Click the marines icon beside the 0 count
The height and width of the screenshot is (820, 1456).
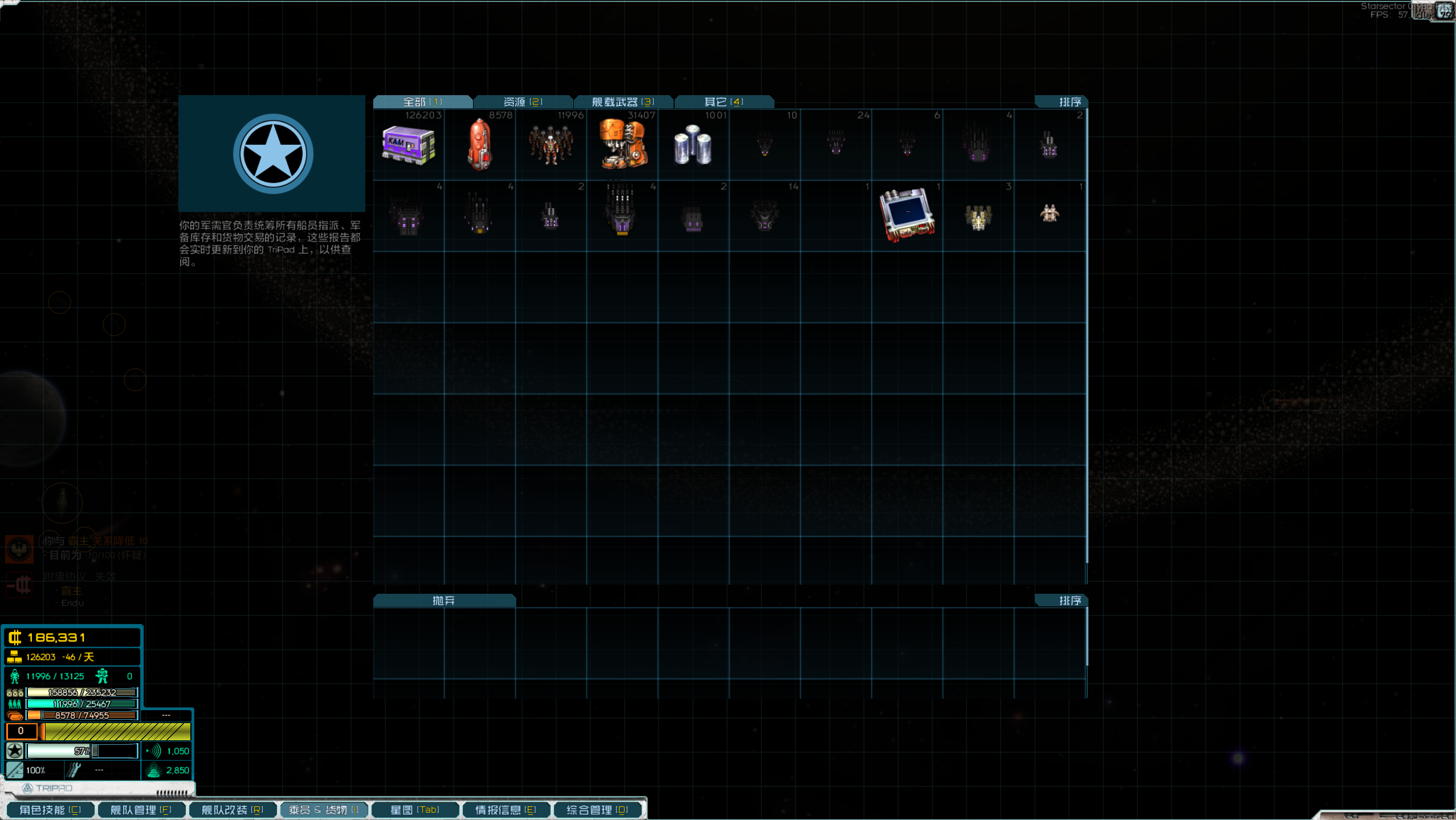point(102,676)
